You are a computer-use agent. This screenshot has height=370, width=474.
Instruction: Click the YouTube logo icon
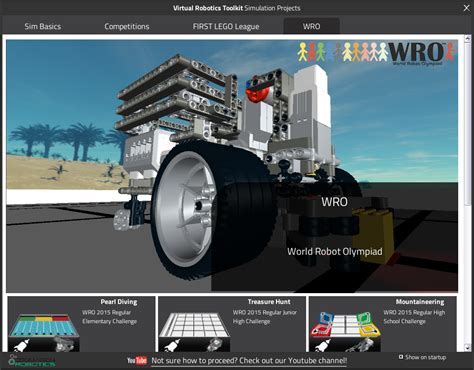[137, 360]
